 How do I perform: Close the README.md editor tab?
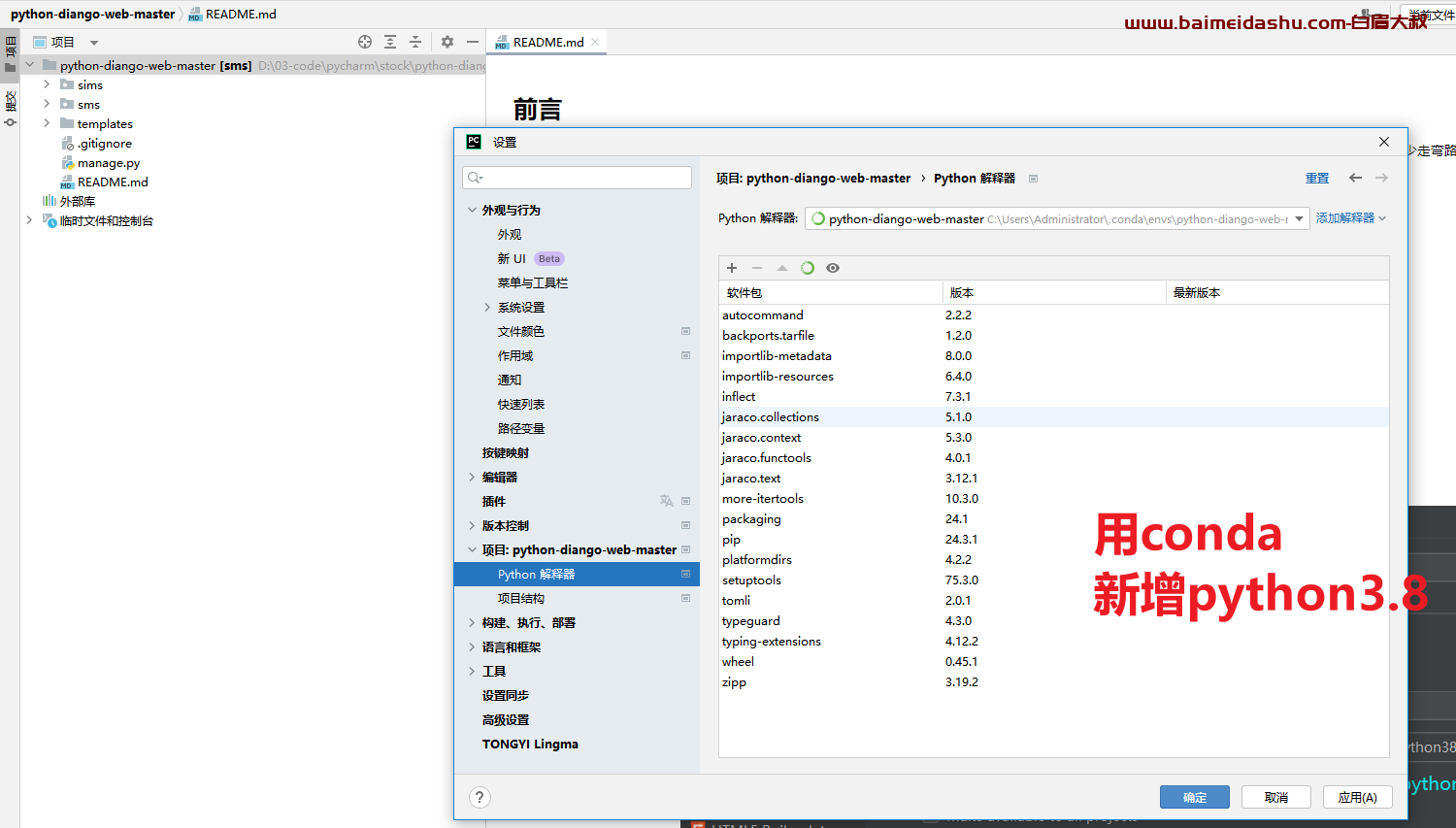coord(595,42)
